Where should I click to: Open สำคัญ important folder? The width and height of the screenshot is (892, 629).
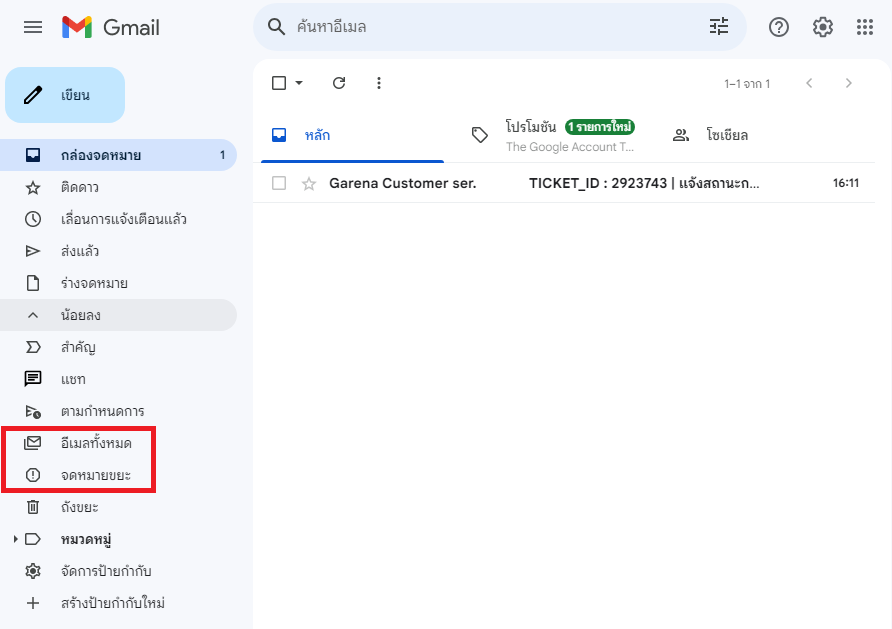118,347
